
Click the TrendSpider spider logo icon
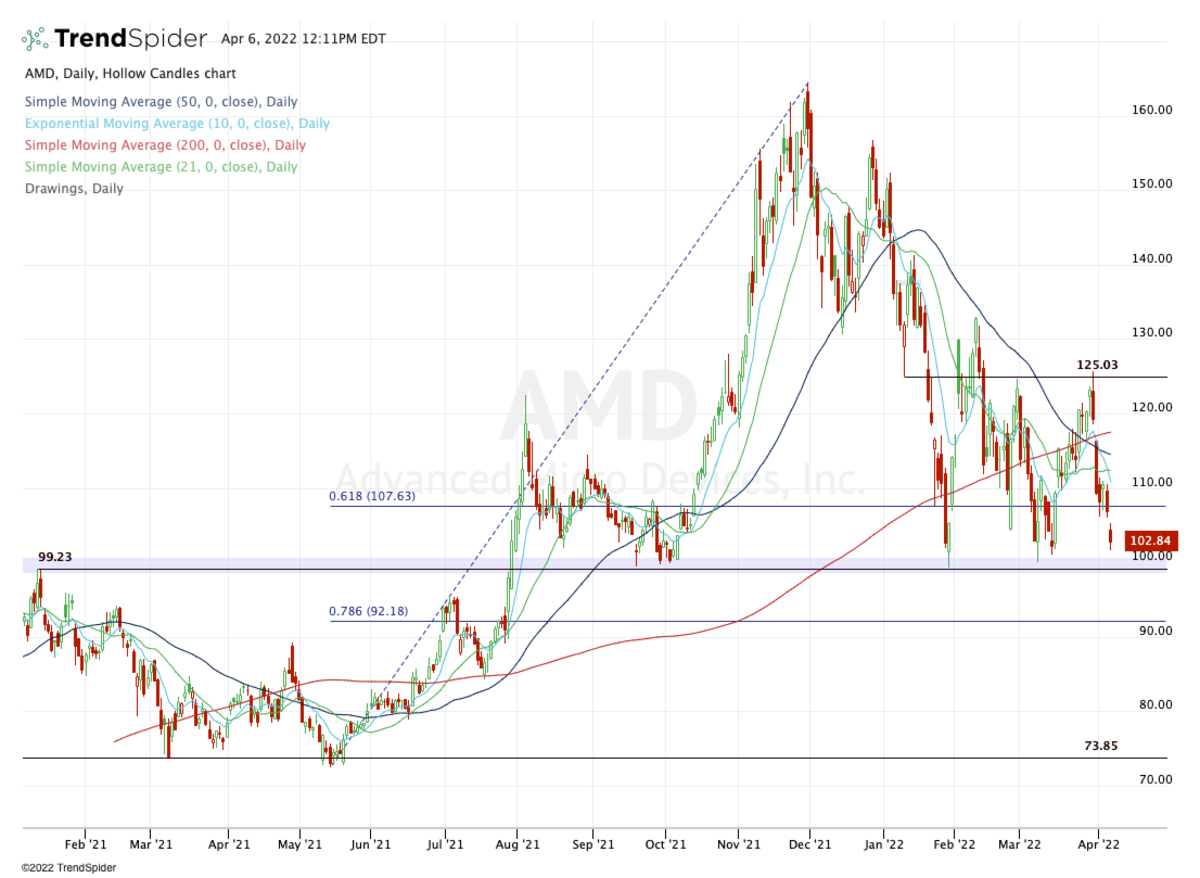point(35,39)
